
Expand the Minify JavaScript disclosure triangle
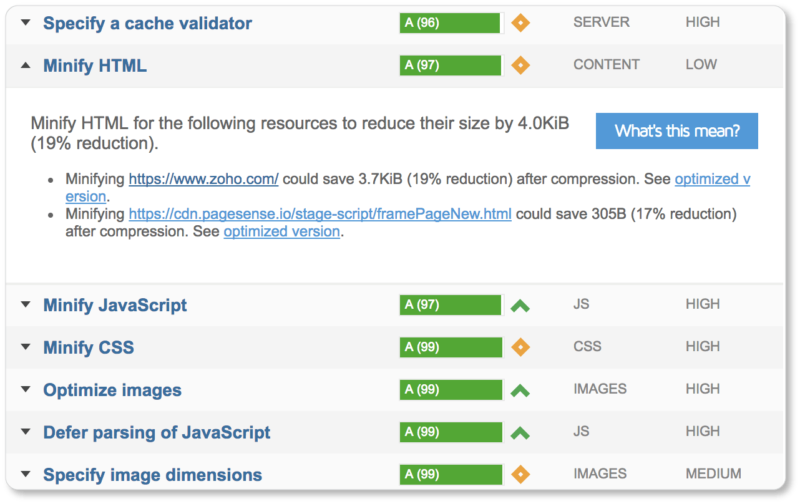(x=26, y=305)
